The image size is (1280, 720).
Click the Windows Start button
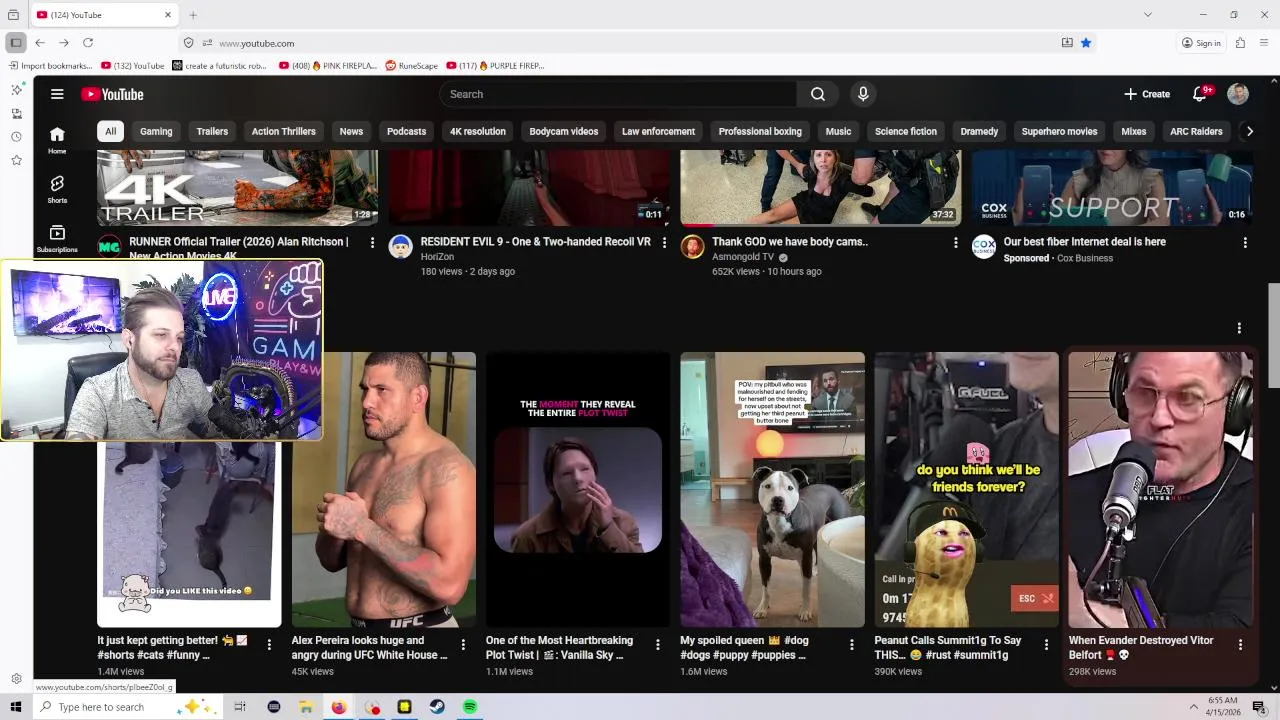(16, 707)
